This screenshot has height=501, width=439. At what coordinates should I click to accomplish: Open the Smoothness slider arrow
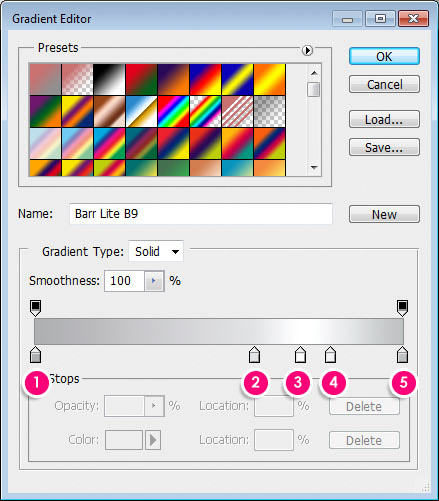[x=154, y=281]
